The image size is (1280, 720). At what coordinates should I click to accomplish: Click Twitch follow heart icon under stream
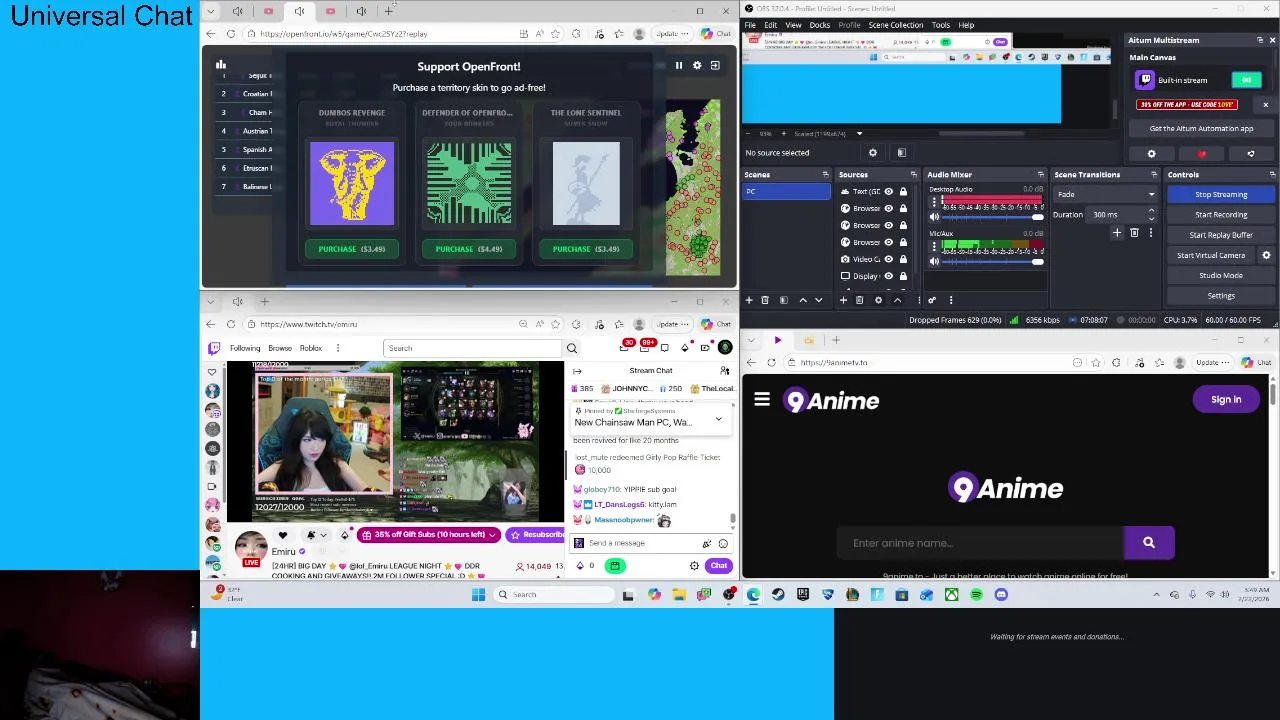283,536
